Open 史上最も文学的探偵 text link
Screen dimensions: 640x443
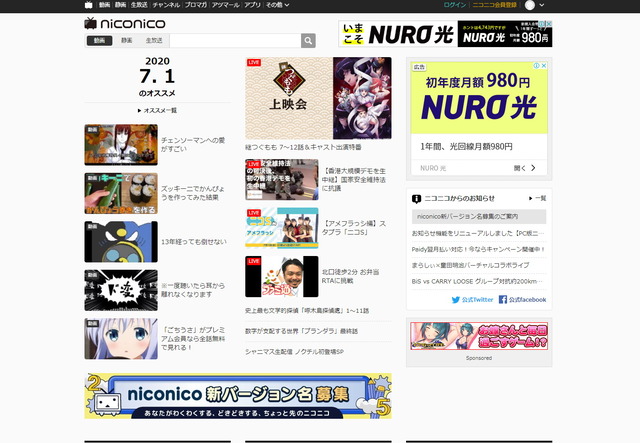pyautogui.click(x=307, y=311)
